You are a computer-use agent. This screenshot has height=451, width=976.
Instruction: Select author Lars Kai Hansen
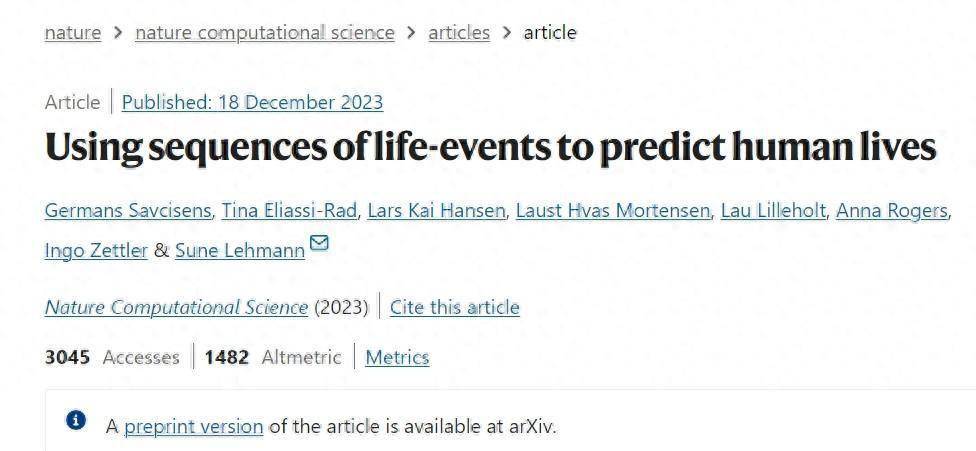(x=438, y=210)
